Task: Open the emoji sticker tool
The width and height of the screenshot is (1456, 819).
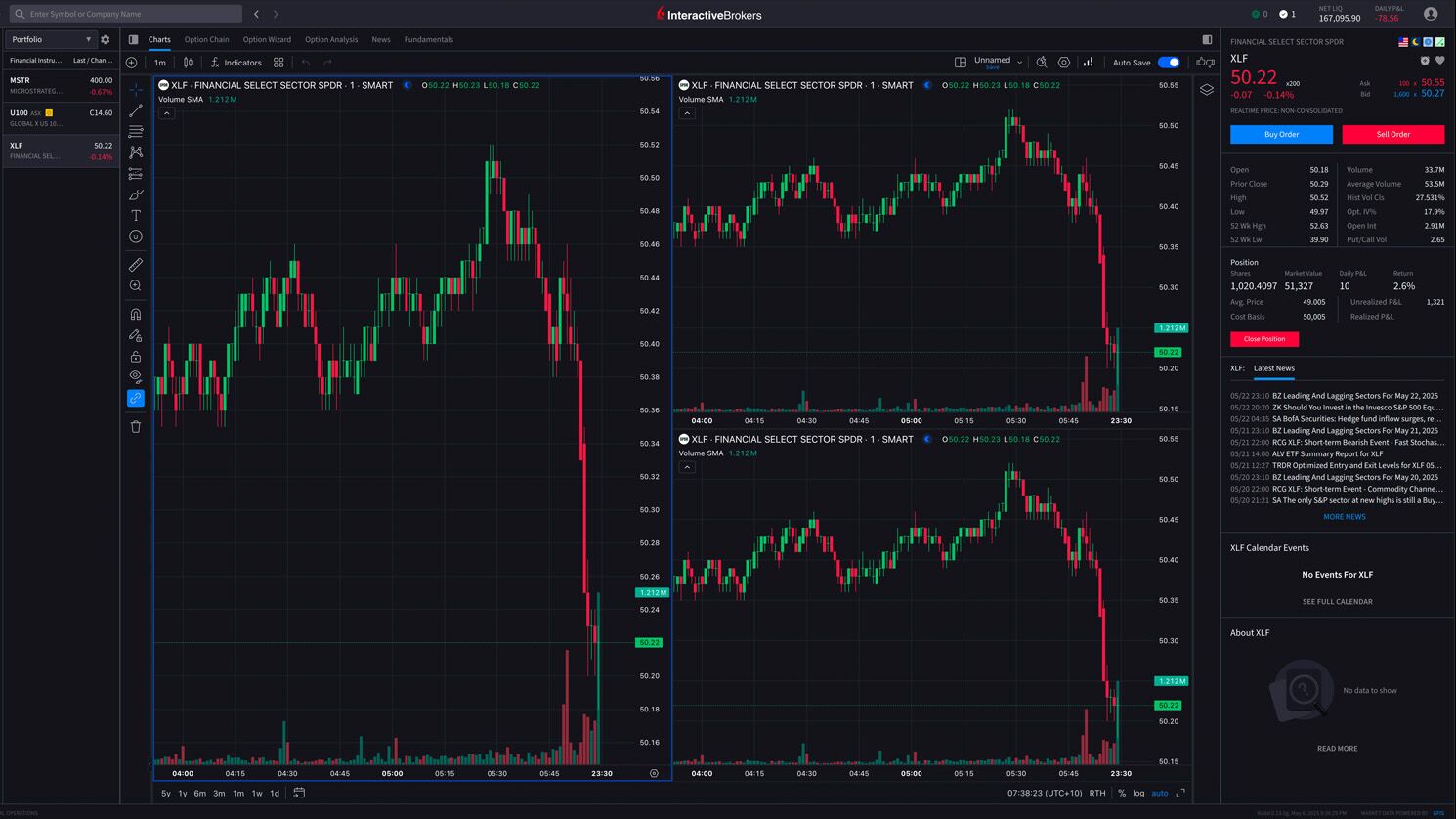Action: [136, 237]
